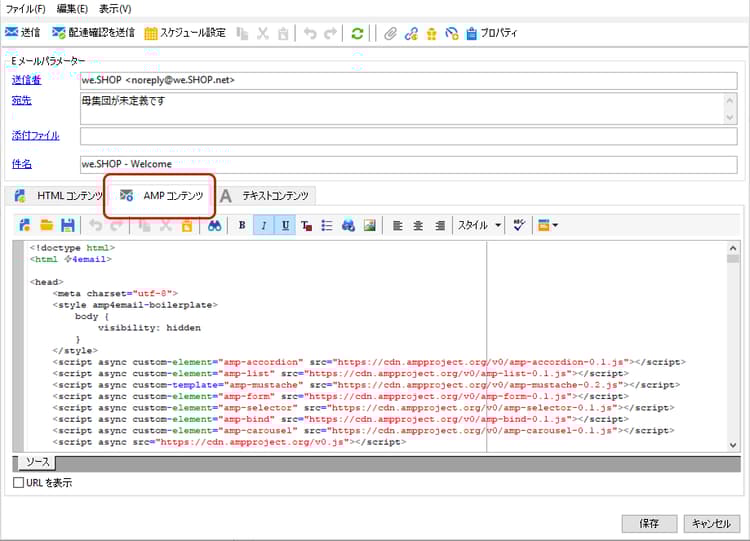Toggle bold formatting
This screenshot has width=750, height=541.
(242, 225)
